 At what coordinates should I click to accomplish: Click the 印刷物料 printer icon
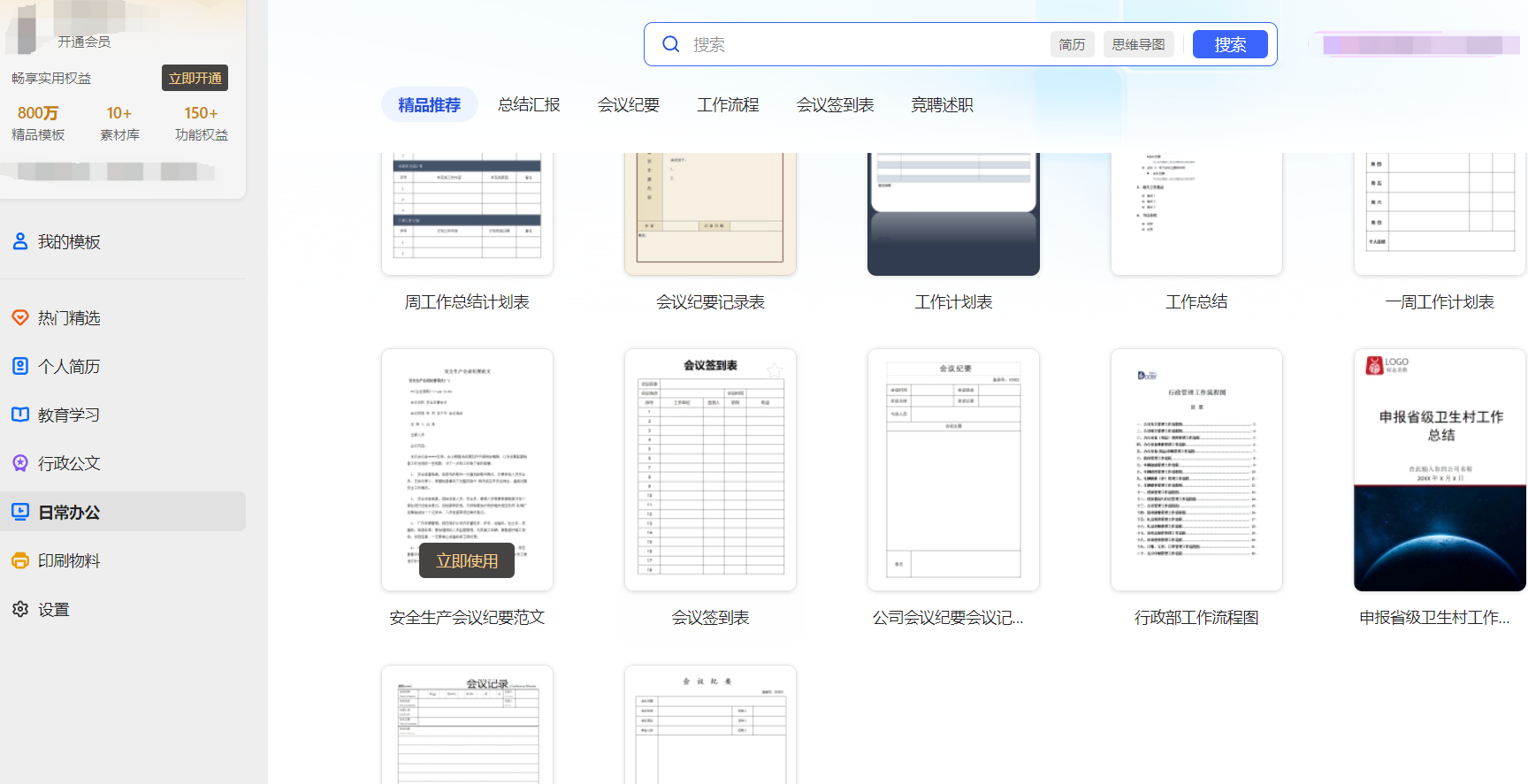[x=20, y=560]
